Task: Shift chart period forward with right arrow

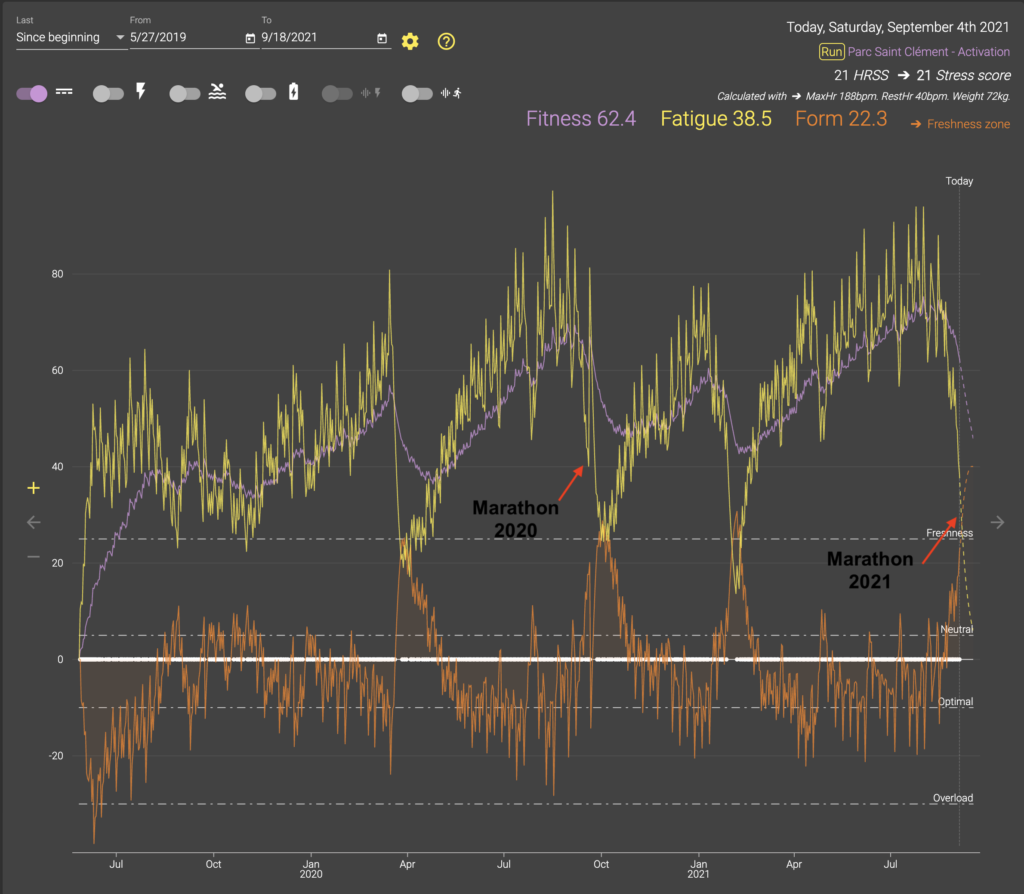Action: tap(997, 522)
